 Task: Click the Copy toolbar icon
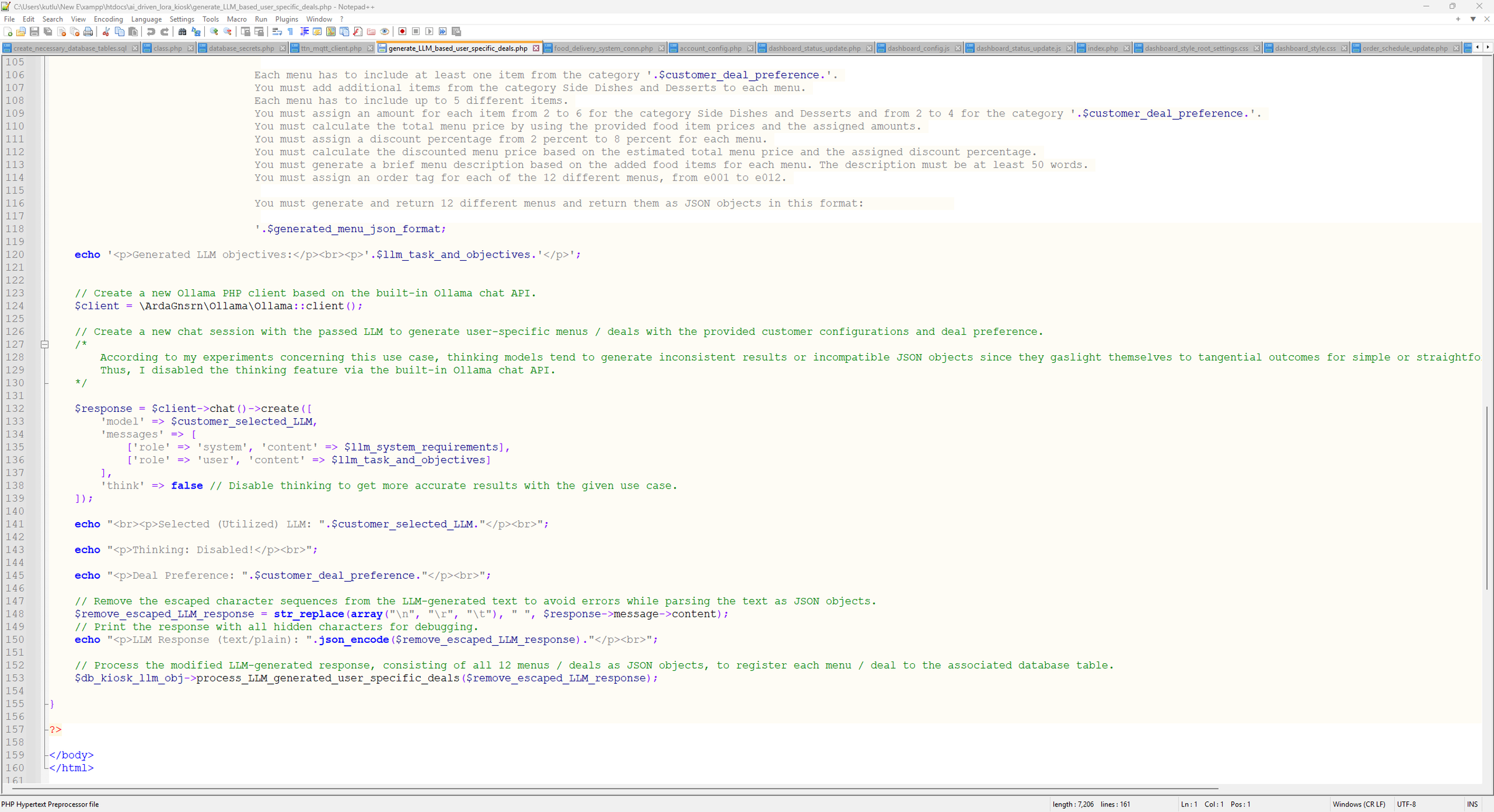click(x=120, y=32)
